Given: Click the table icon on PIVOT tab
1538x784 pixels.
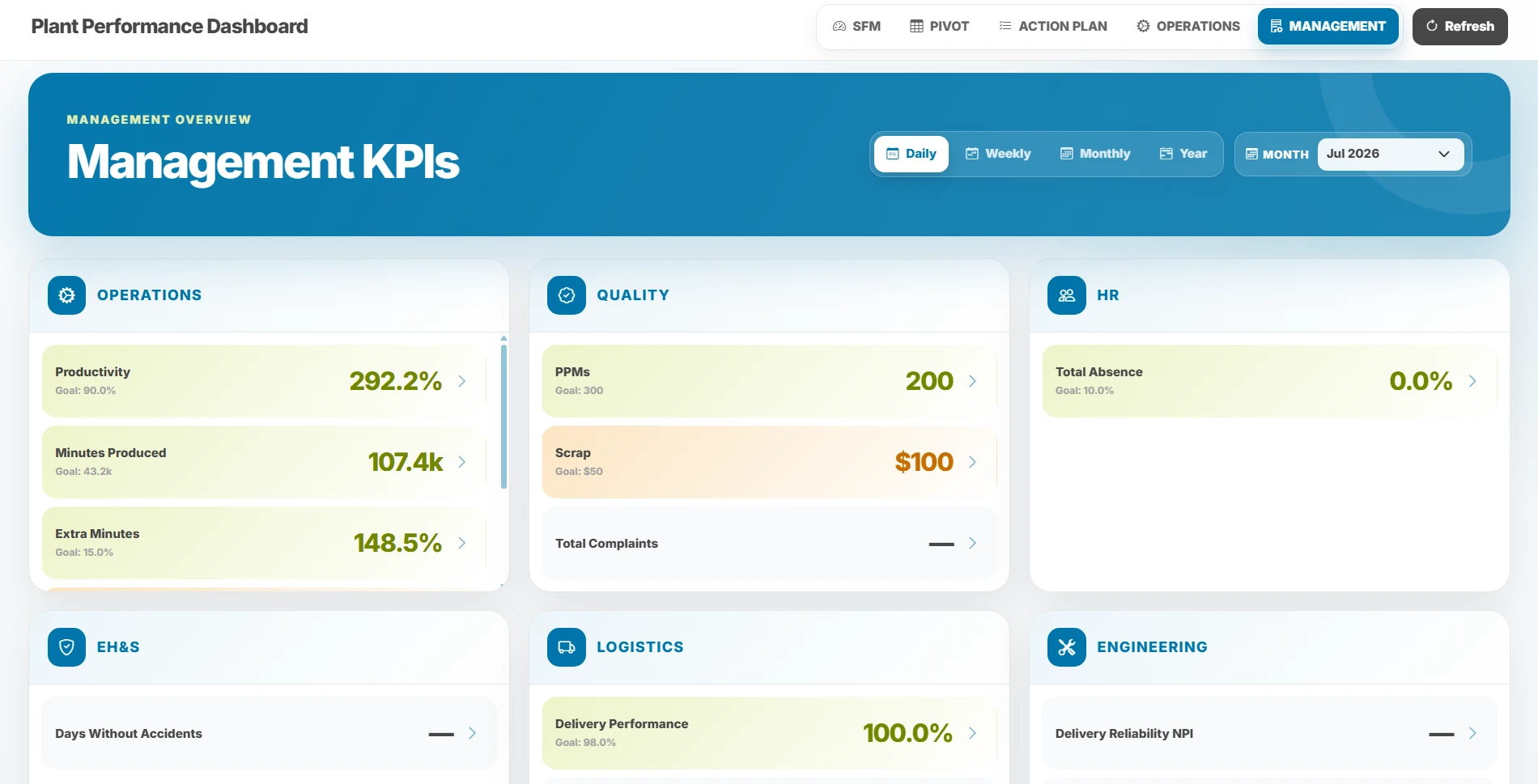Looking at the screenshot, I should click(916, 26).
